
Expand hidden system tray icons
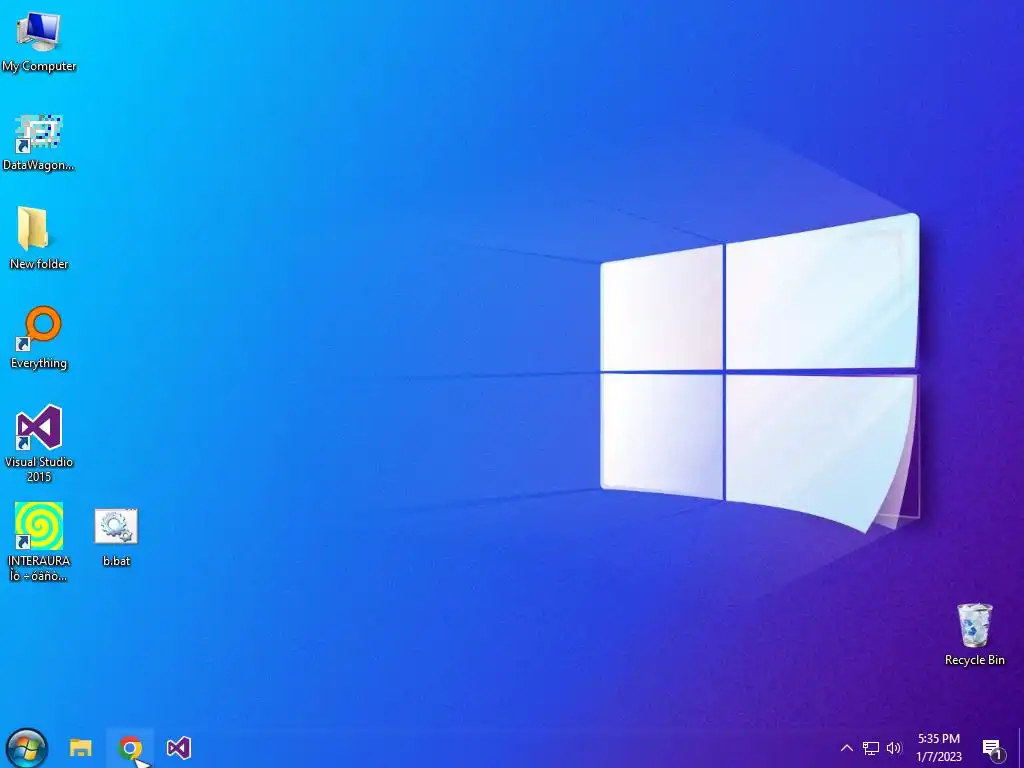click(x=846, y=748)
